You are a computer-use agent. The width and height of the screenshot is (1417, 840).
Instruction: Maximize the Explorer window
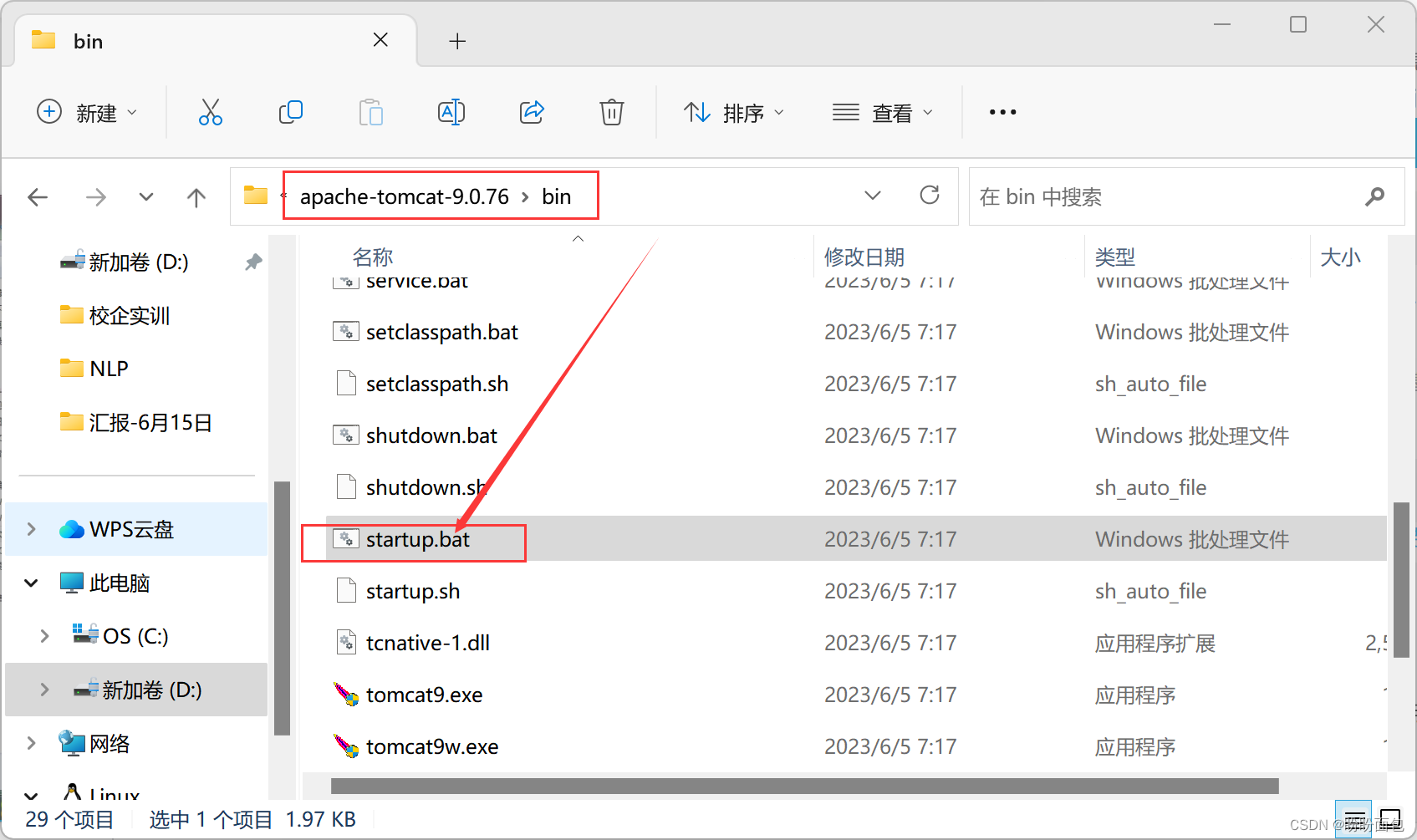click(1298, 24)
